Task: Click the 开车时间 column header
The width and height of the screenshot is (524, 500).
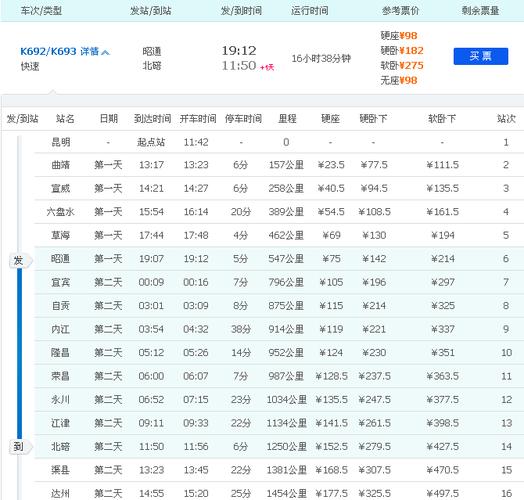Action: (198, 119)
